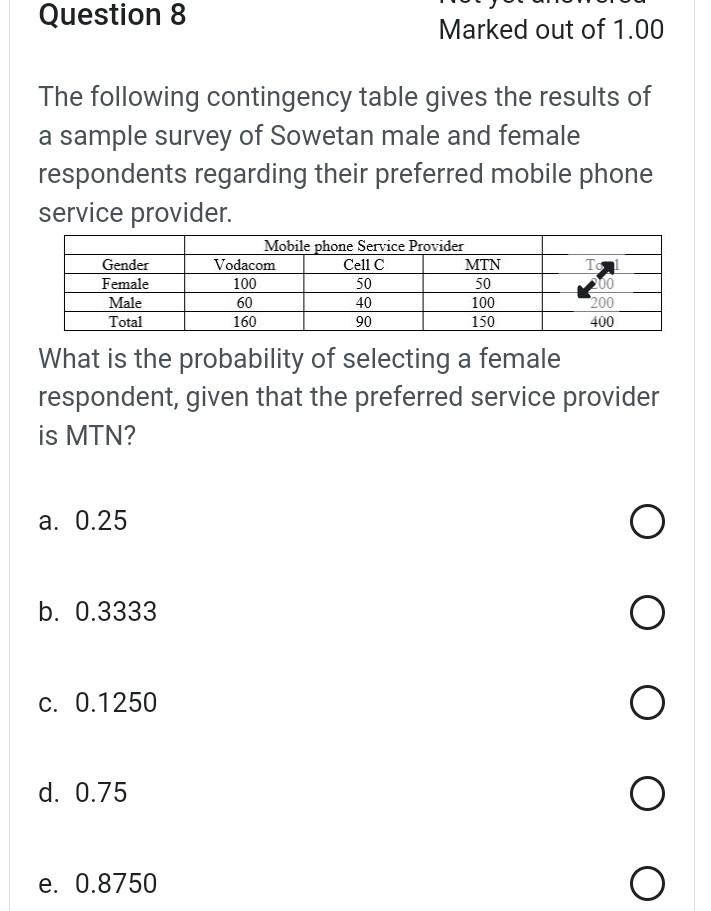The width and height of the screenshot is (711, 911).
Task: Select radio button for option a. 0.25
Action: [x=646, y=521]
